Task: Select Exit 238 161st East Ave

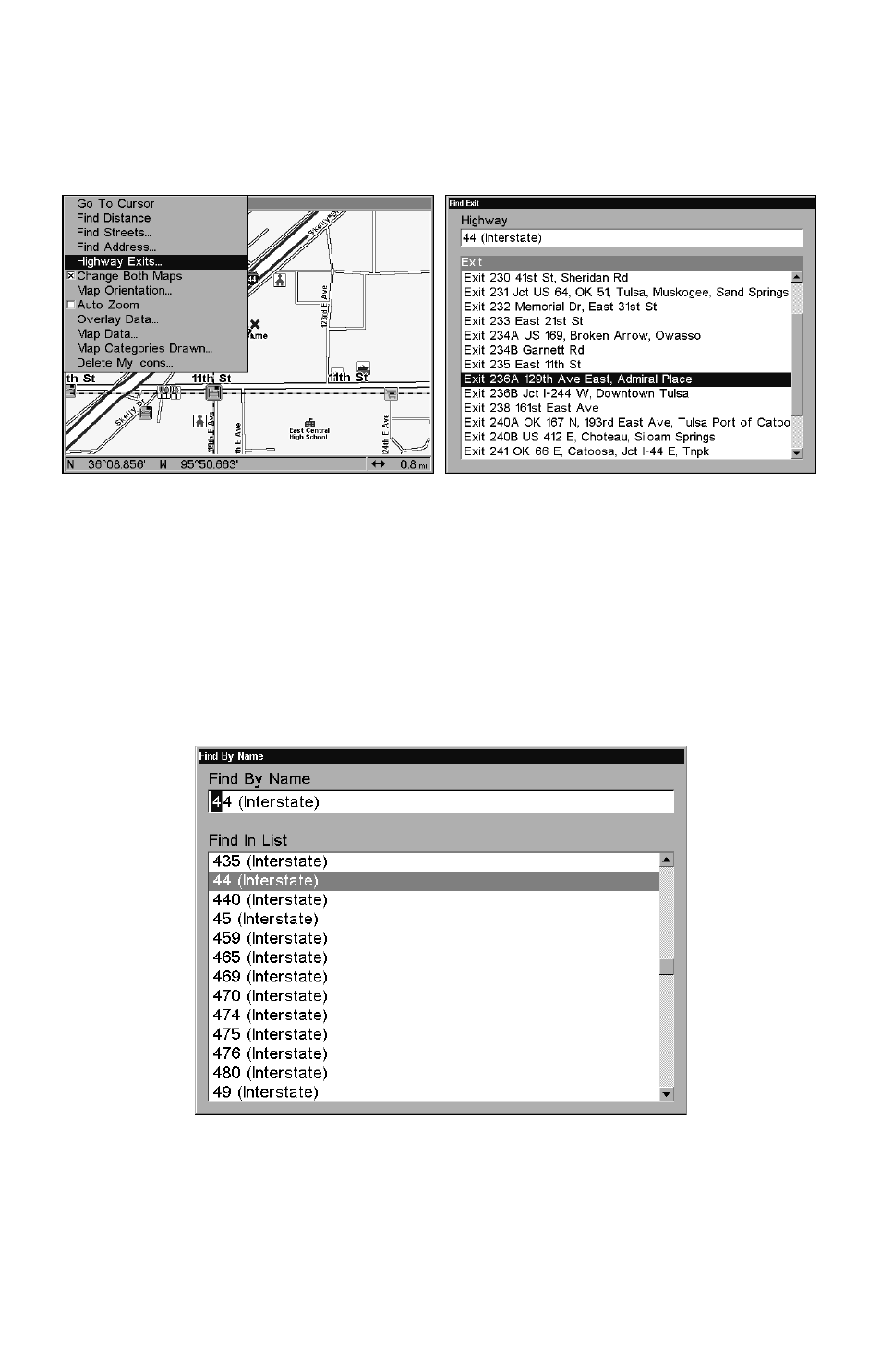Action: [626, 408]
